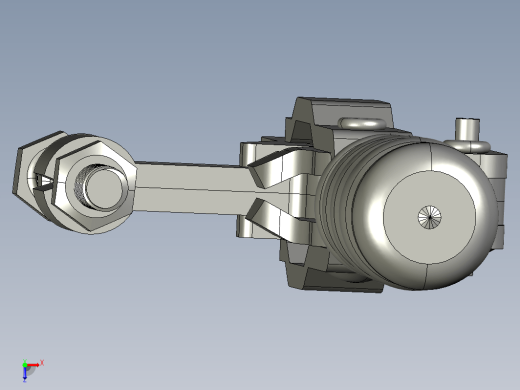Click the blue Z axis of the orientation triad
This screenshot has width=520, height=390.
click(x=25, y=374)
